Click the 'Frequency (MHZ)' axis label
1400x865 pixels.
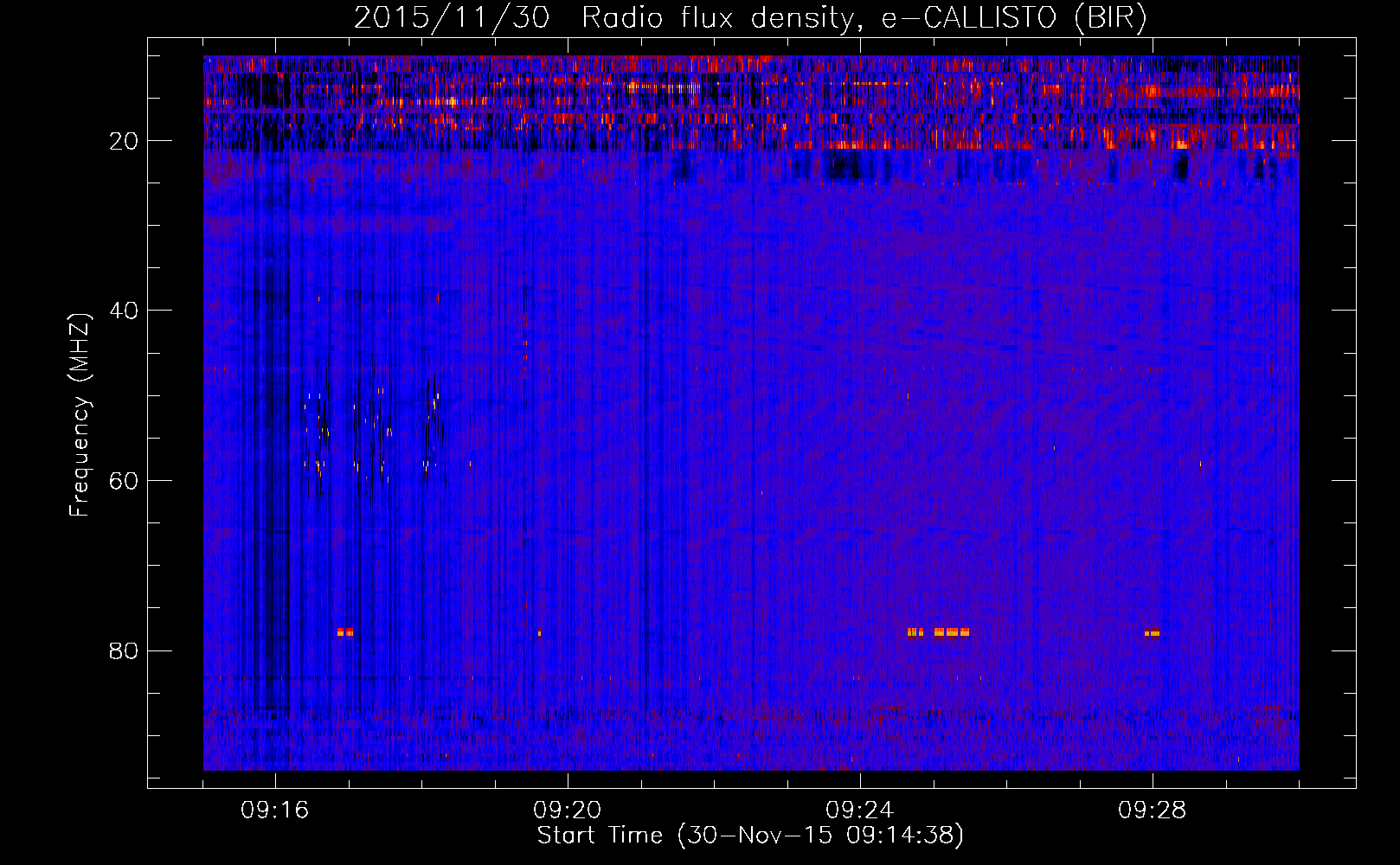click(80, 415)
